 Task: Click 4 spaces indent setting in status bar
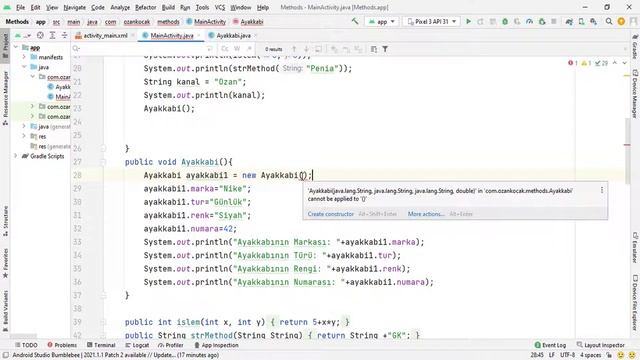click(591, 355)
